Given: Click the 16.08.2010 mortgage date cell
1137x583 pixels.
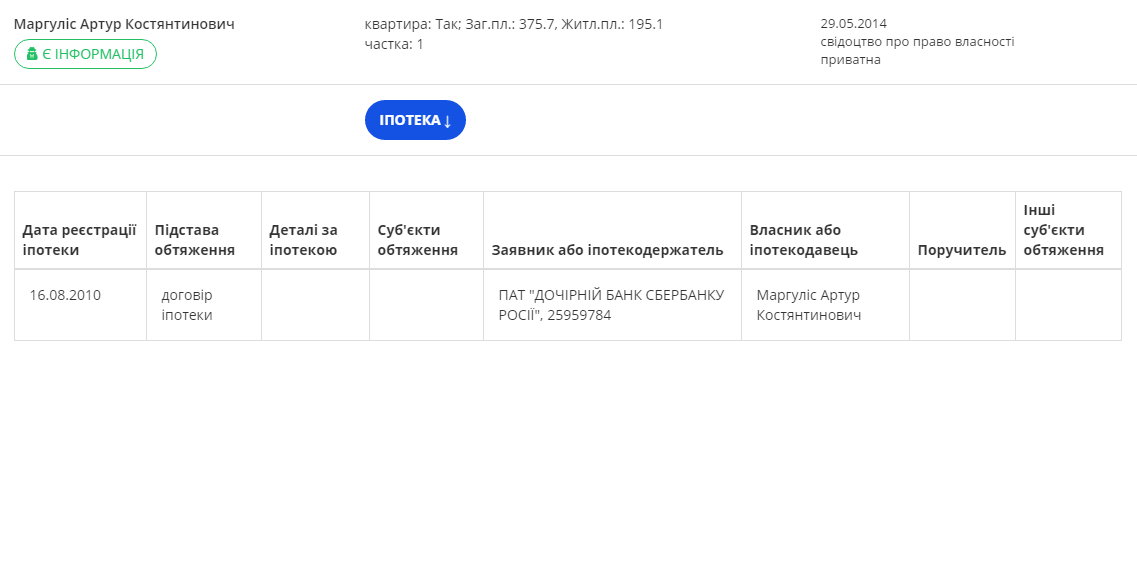Looking at the screenshot, I should pyautogui.click(x=65, y=295).
